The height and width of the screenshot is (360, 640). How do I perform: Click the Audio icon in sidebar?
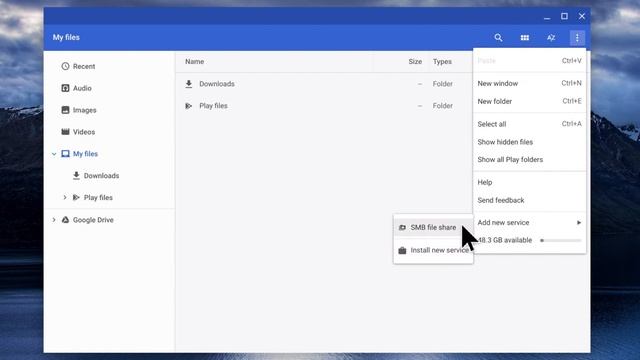[65, 88]
